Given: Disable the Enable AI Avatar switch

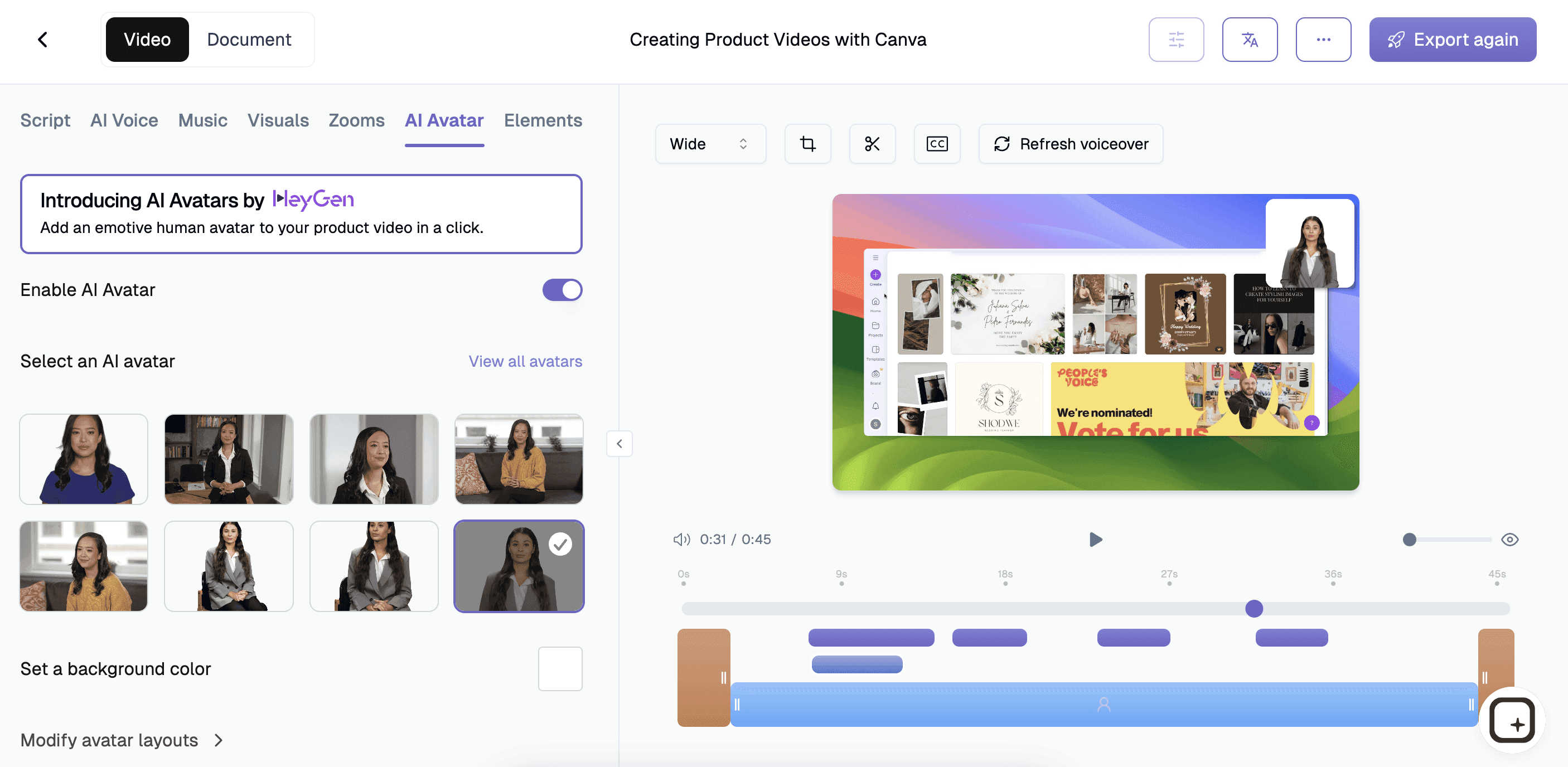Looking at the screenshot, I should click(x=562, y=290).
